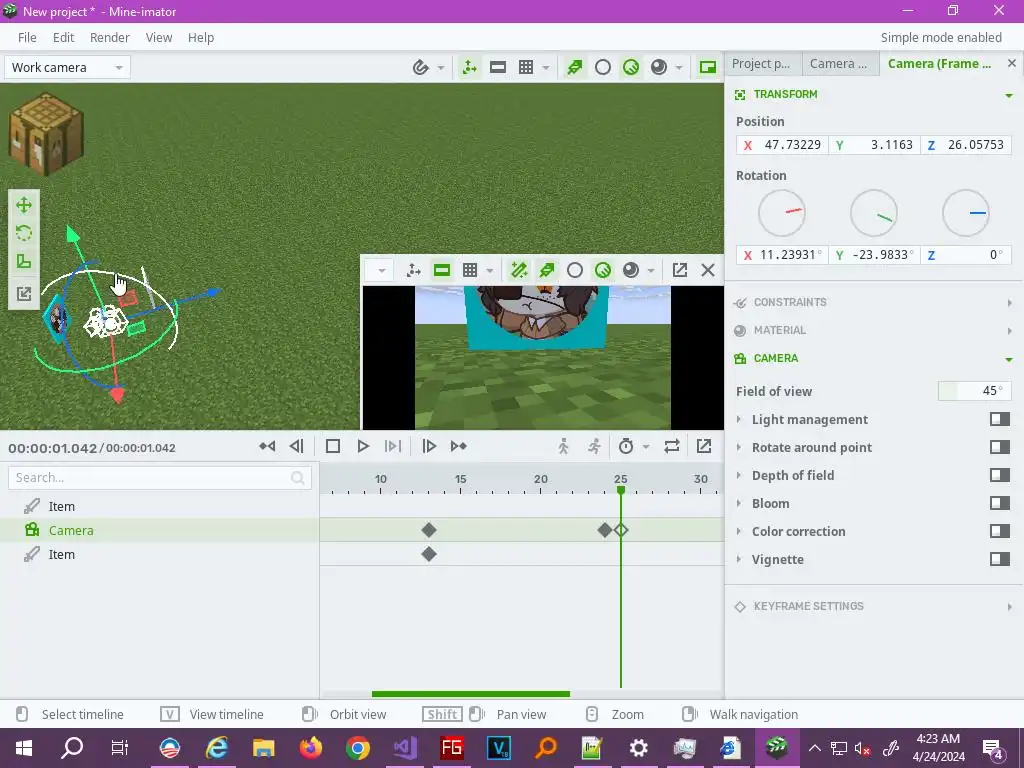Close the camera preview view
The image size is (1024, 768).
point(708,270)
